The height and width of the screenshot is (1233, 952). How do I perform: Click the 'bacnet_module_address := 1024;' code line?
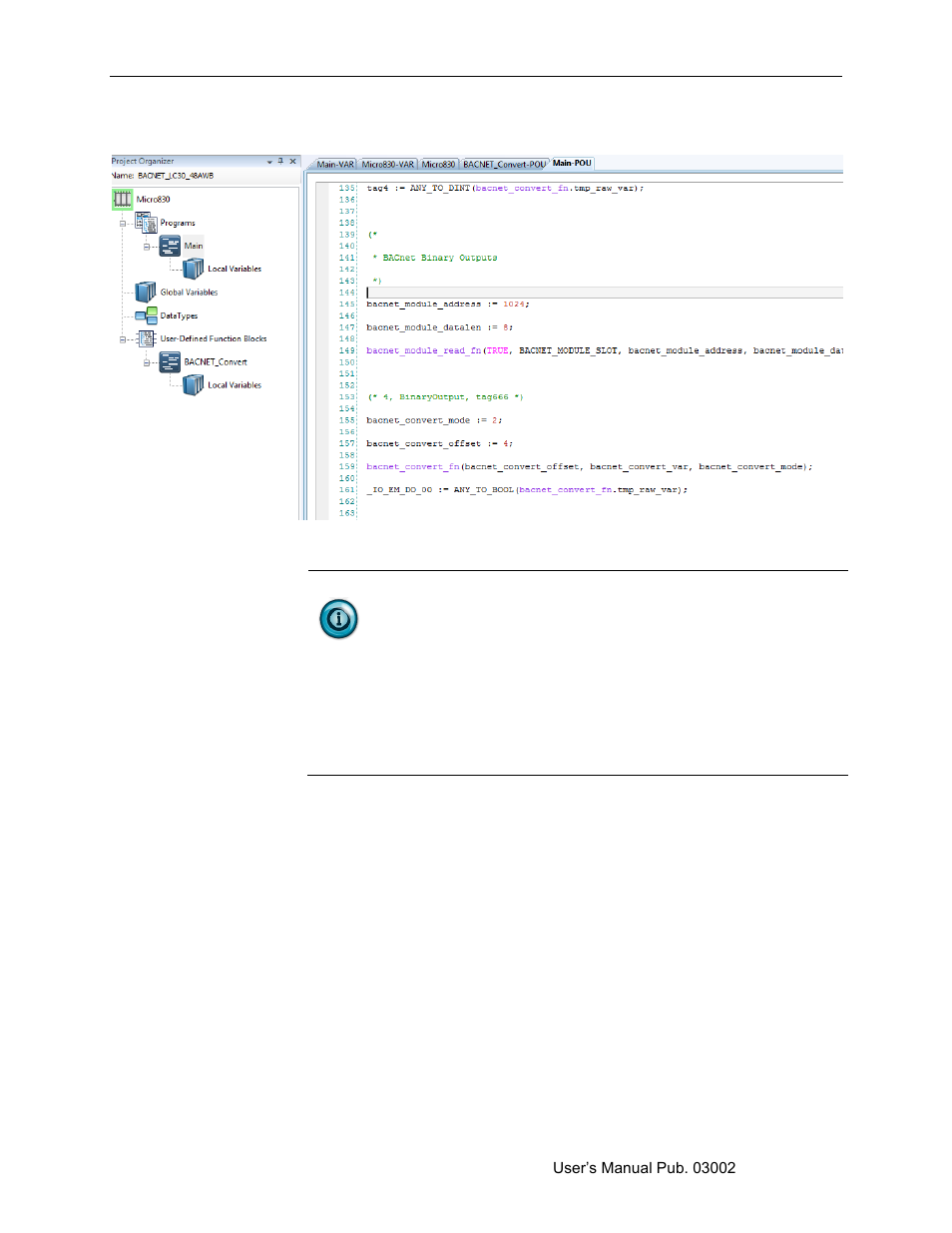click(448, 305)
